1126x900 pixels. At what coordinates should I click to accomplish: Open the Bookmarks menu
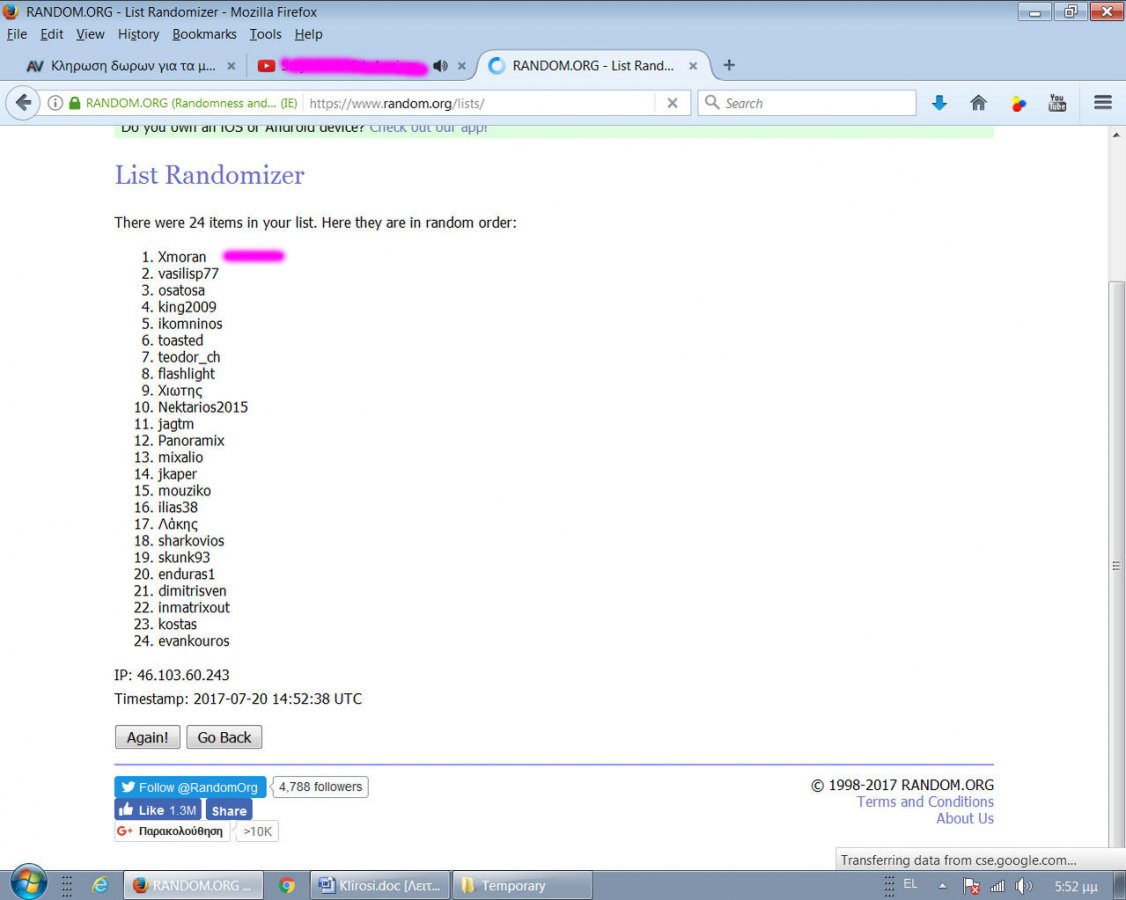point(204,34)
